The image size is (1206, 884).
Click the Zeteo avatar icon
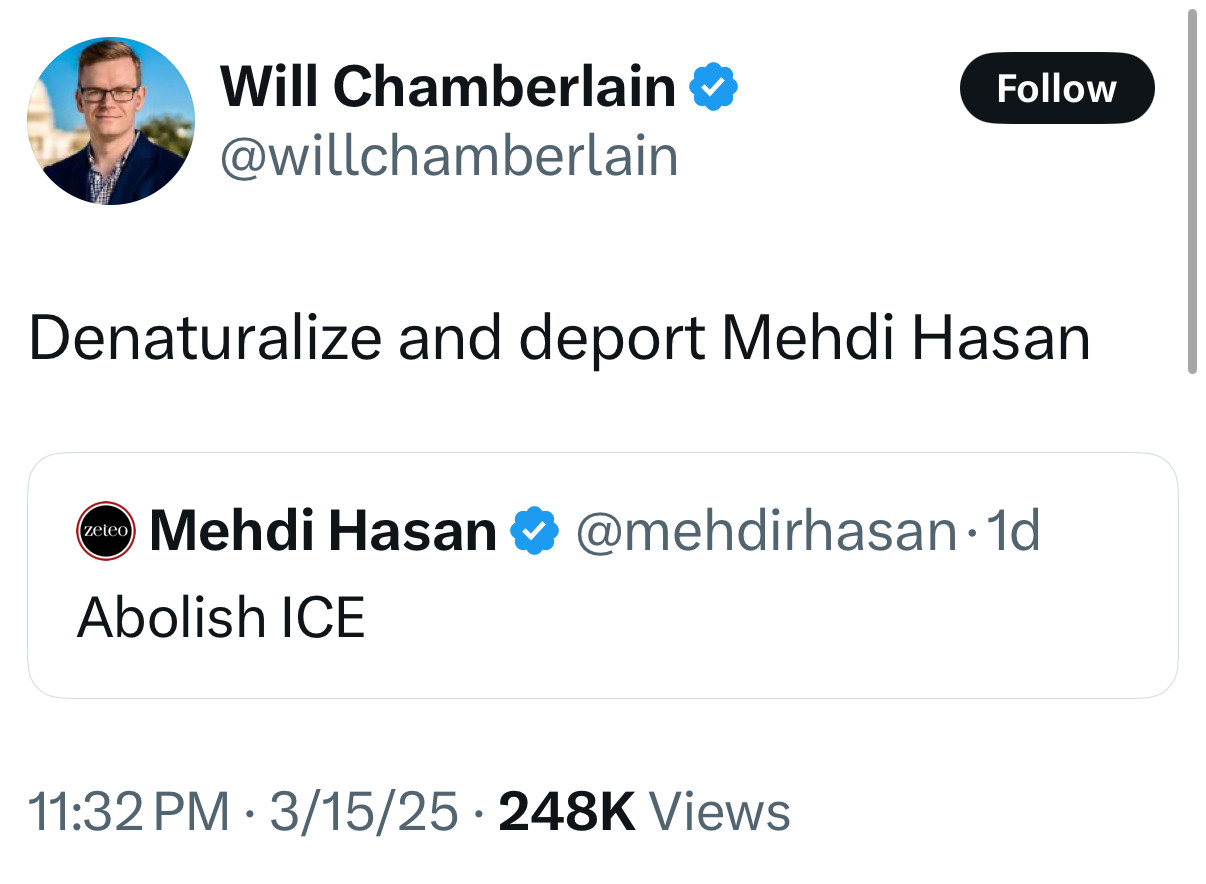click(105, 531)
